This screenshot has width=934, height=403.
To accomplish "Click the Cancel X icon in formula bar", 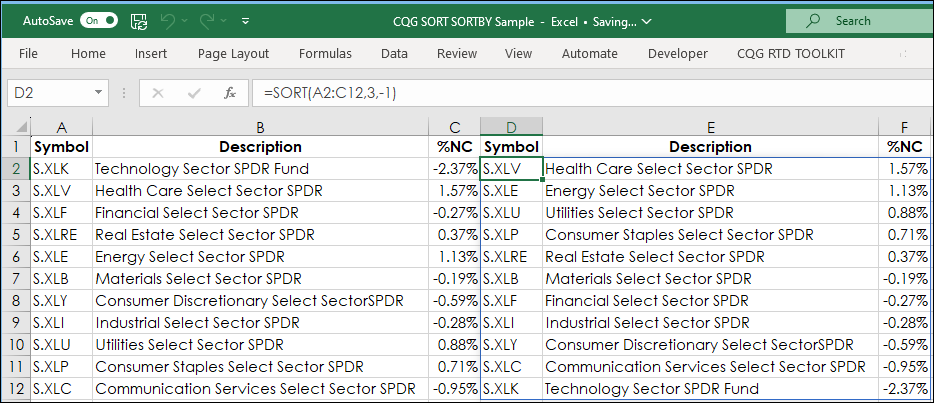I will pyautogui.click(x=158, y=93).
